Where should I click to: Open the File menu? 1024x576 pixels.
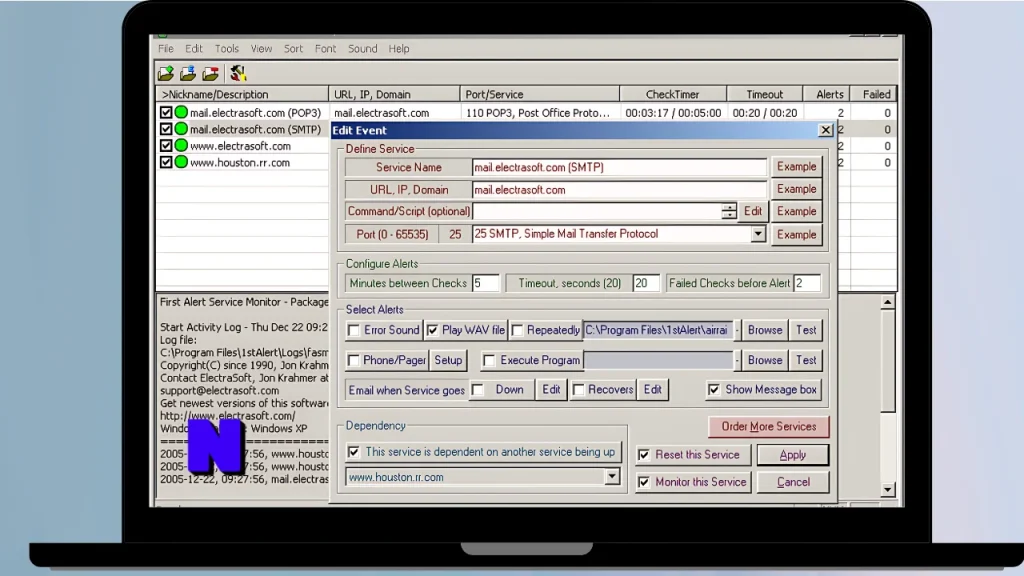166,48
